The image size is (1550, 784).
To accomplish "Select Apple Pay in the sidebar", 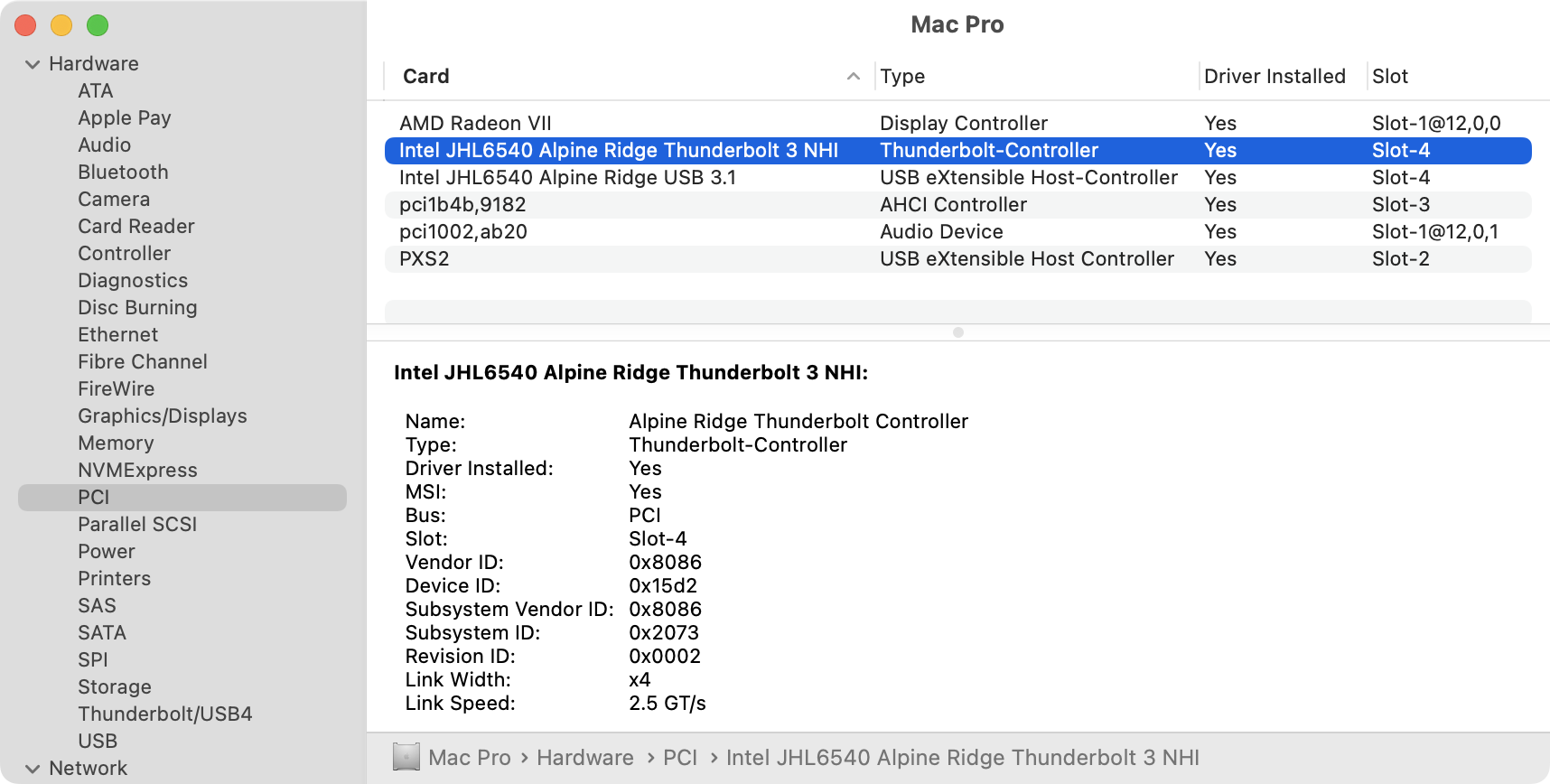I will point(125,118).
